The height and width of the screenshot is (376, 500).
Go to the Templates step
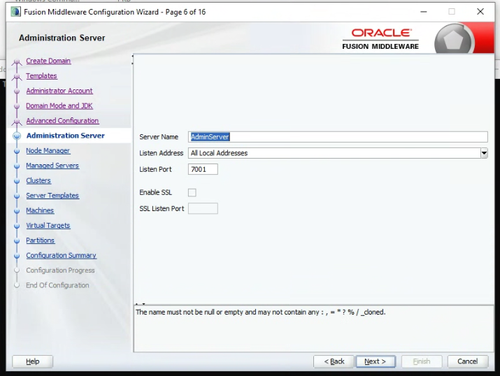coord(42,76)
